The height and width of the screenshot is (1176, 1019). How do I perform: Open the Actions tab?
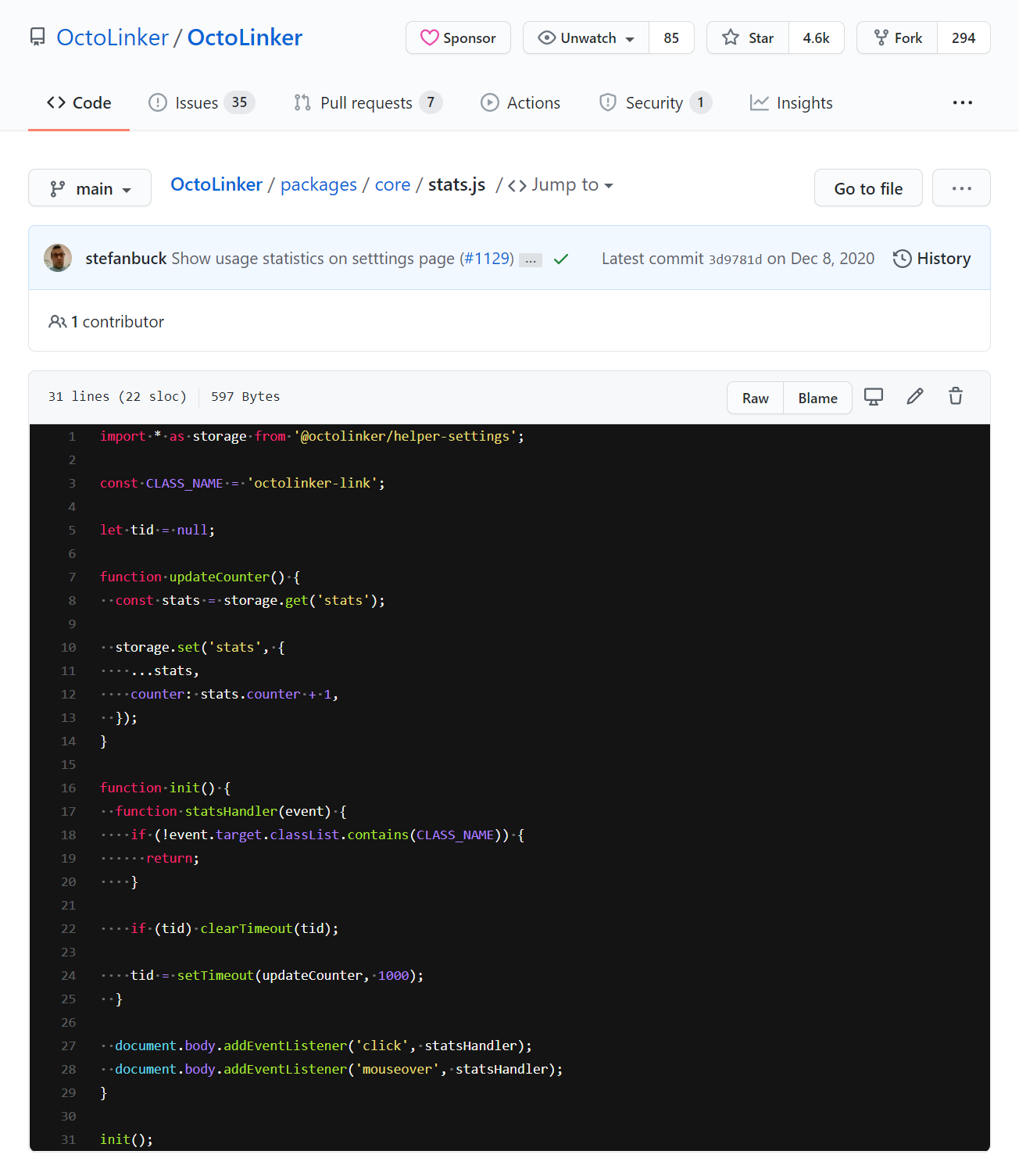520,102
